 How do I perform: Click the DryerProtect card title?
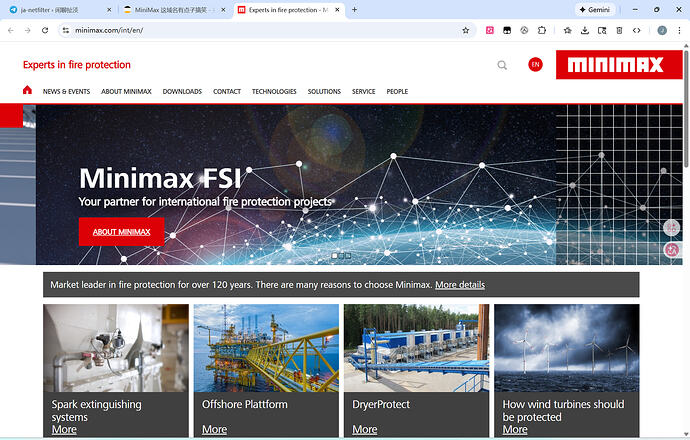[x=381, y=404]
